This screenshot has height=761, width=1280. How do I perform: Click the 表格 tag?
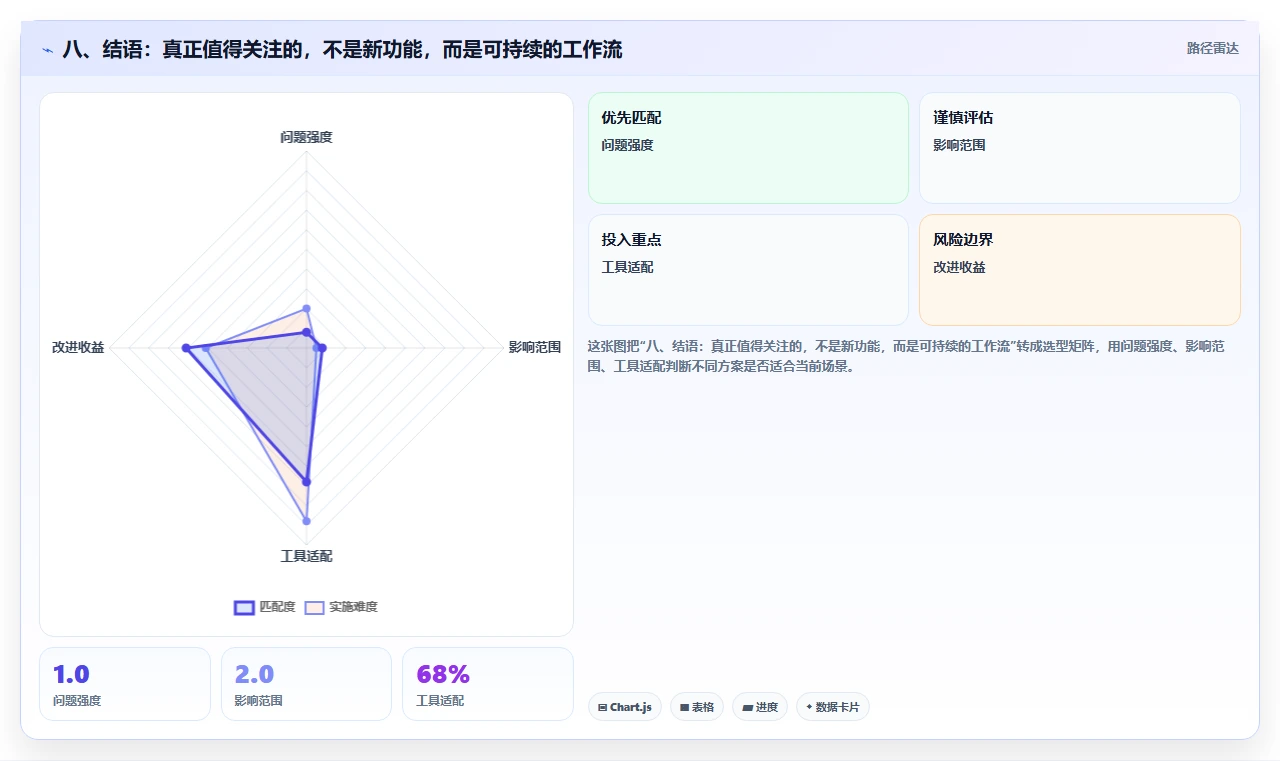tap(697, 707)
